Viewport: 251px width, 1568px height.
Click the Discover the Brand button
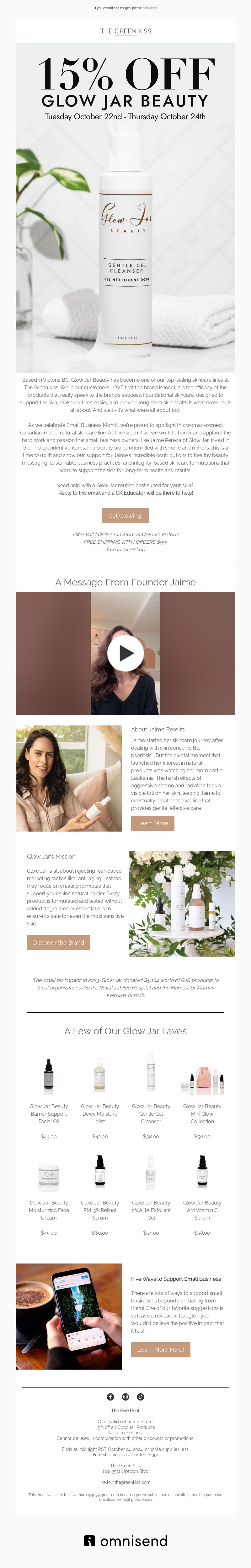[x=58, y=942]
